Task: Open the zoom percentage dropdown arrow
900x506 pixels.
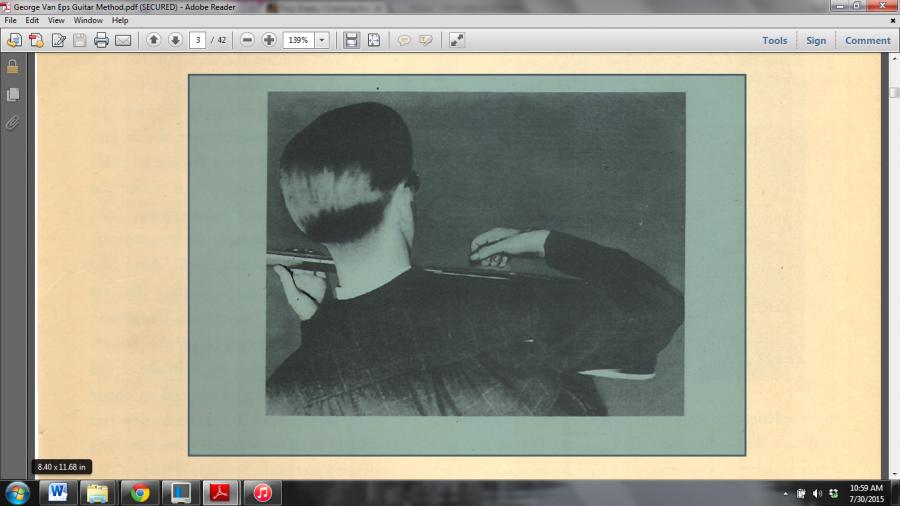Action: coord(322,40)
